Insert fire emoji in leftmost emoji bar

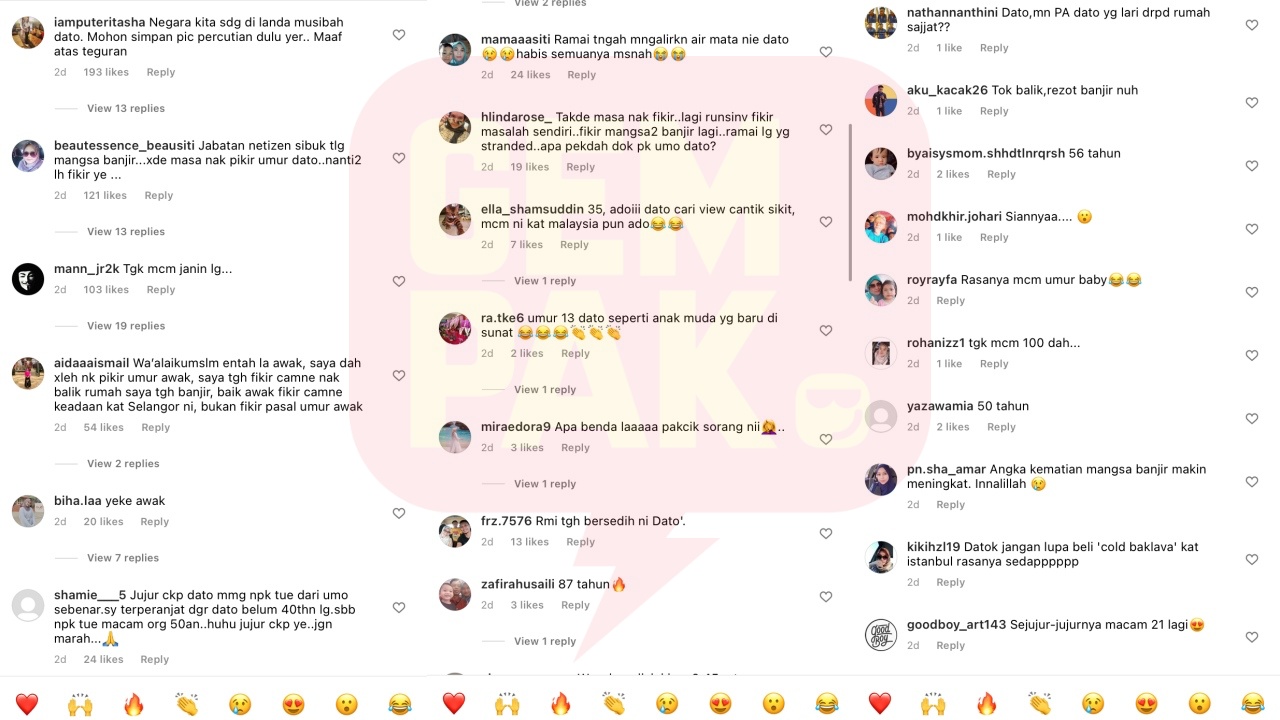134,704
